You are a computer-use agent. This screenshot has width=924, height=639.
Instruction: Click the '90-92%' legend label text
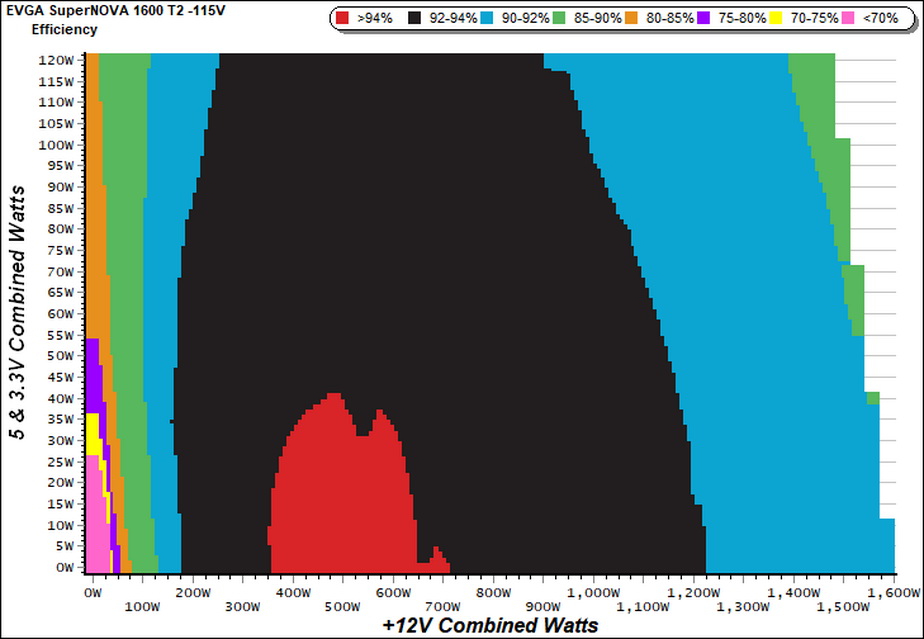click(526, 18)
